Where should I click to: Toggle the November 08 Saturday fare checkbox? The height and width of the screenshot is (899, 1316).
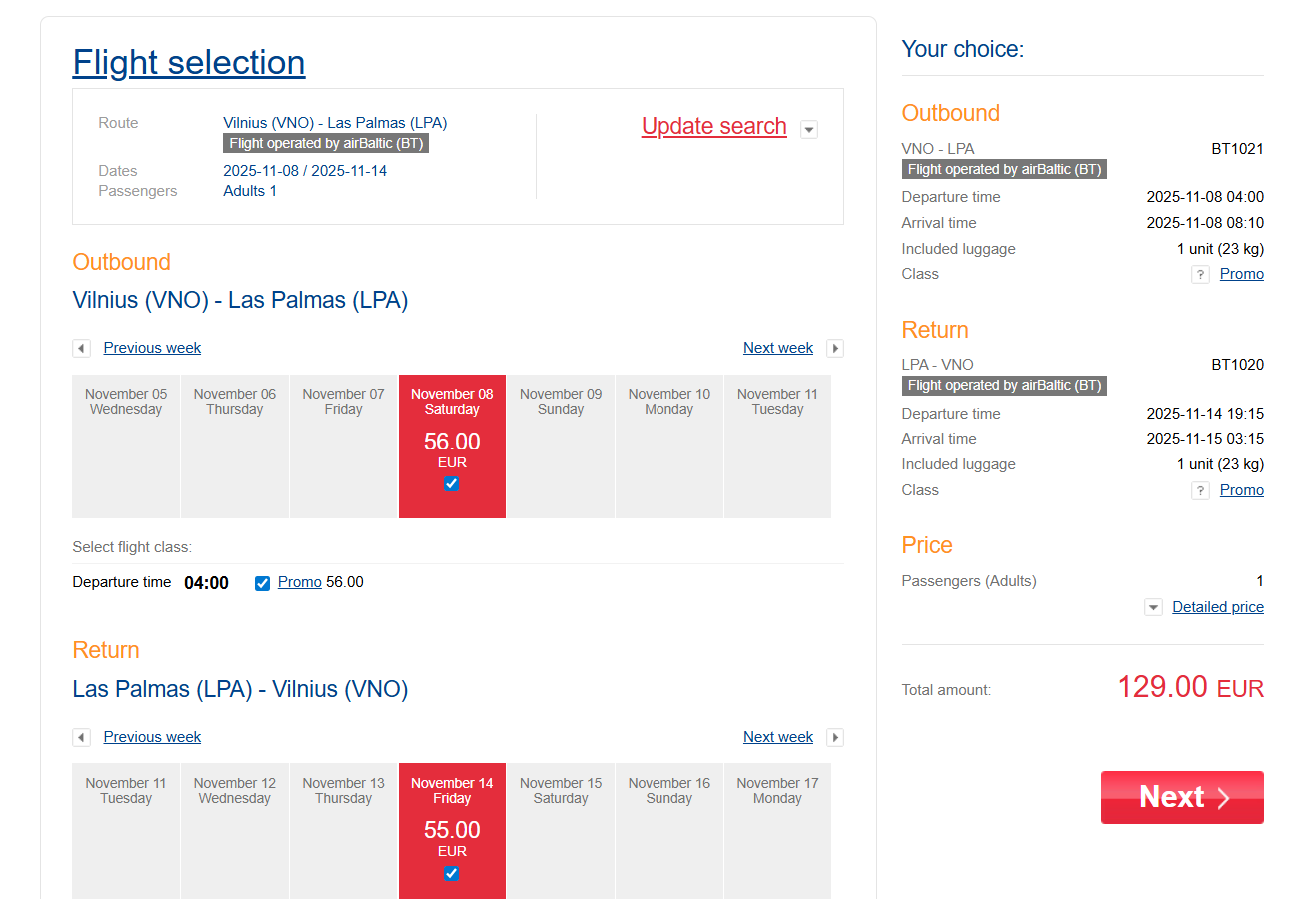(x=452, y=484)
